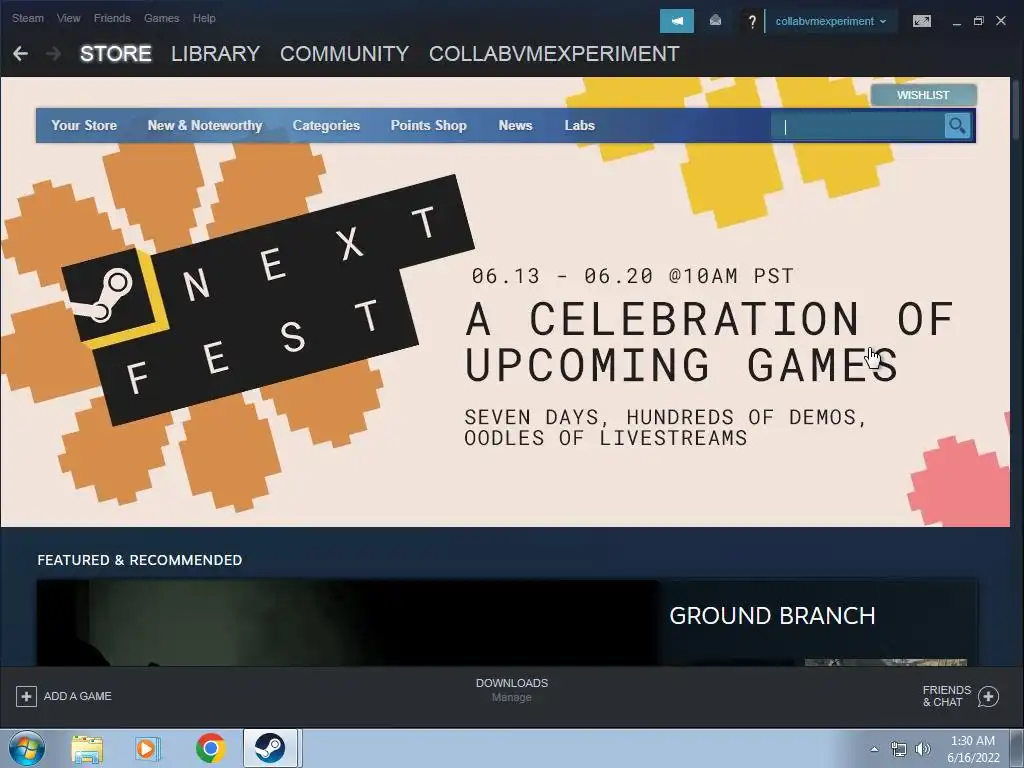This screenshot has width=1024, height=768.
Task: Focus the store search field
Action: pos(857,126)
